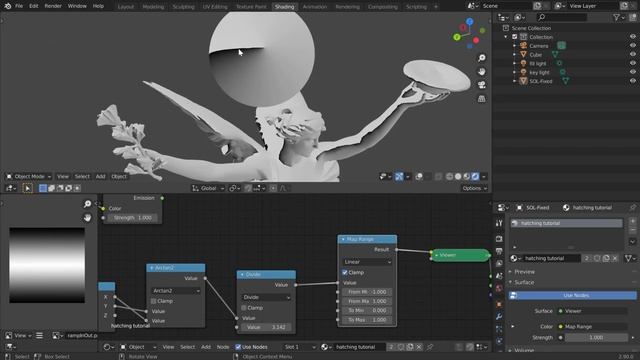Click the Surface Viewer shader field

(592, 311)
